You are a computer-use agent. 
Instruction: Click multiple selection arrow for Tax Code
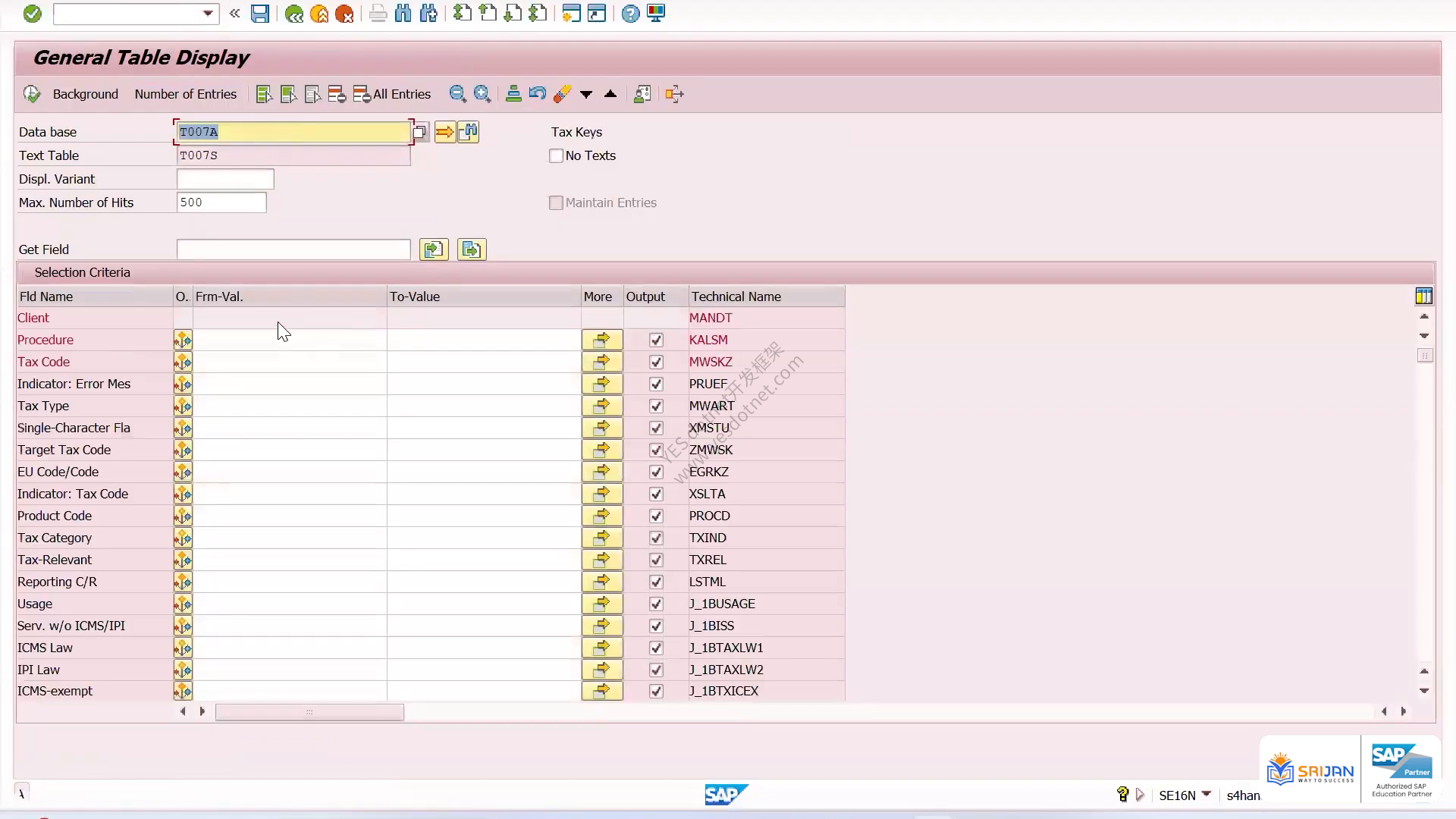[602, 362]
